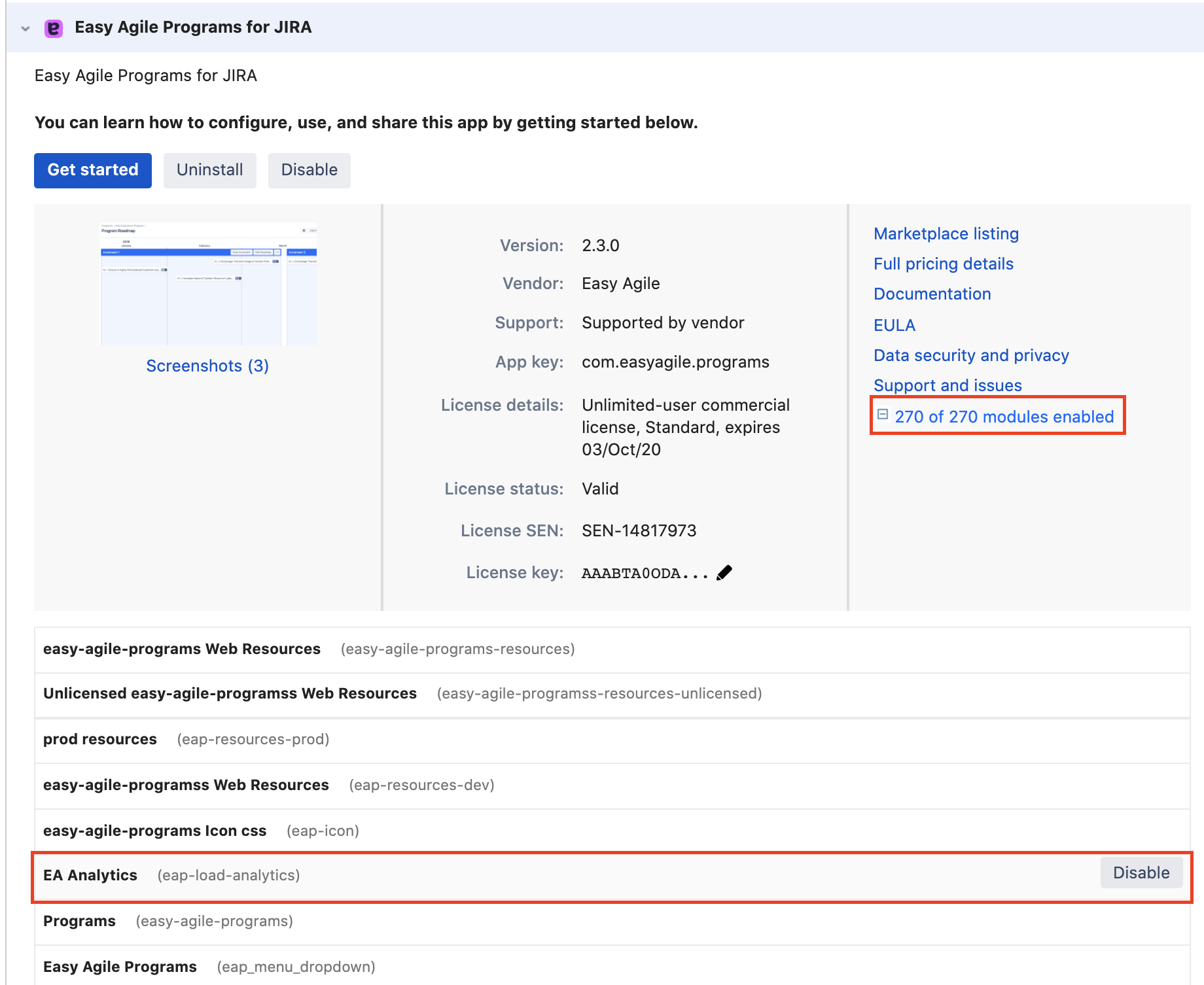This screenshot has height=985, width=1204.
Task: Click the Uninstall button
Action: (209, 170)
